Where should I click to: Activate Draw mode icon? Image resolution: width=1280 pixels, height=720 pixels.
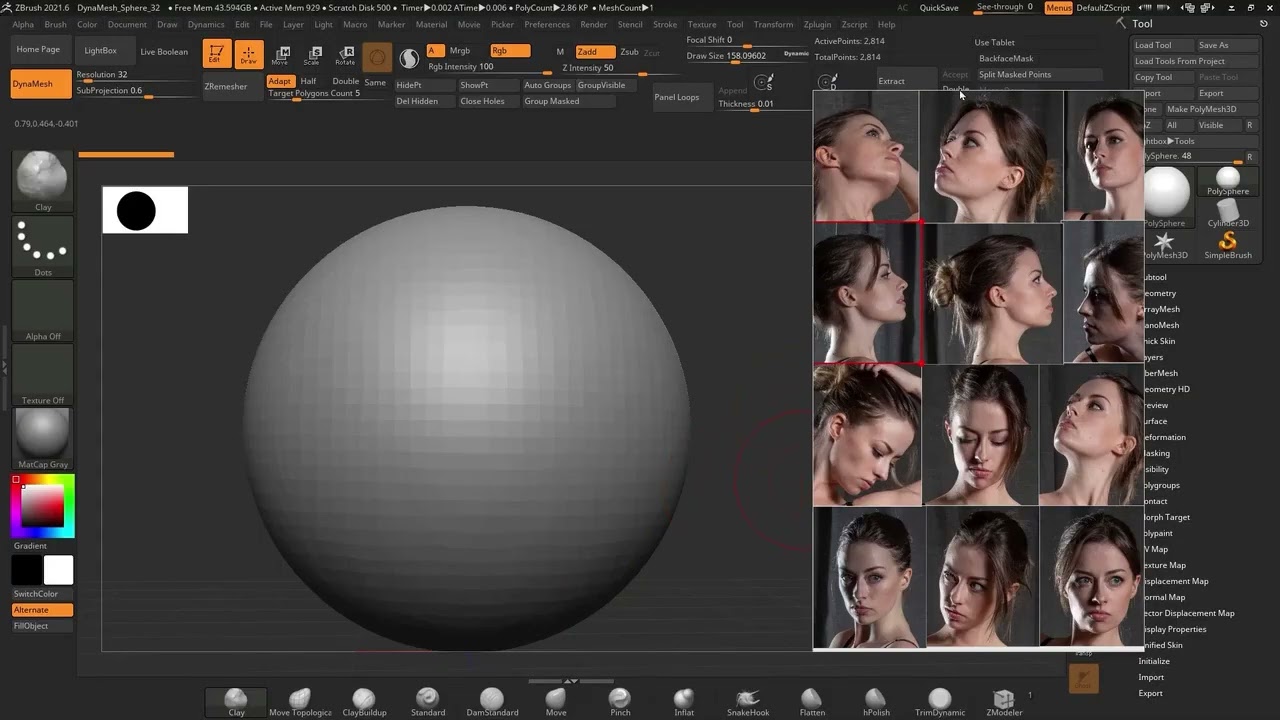pos(248,54)
